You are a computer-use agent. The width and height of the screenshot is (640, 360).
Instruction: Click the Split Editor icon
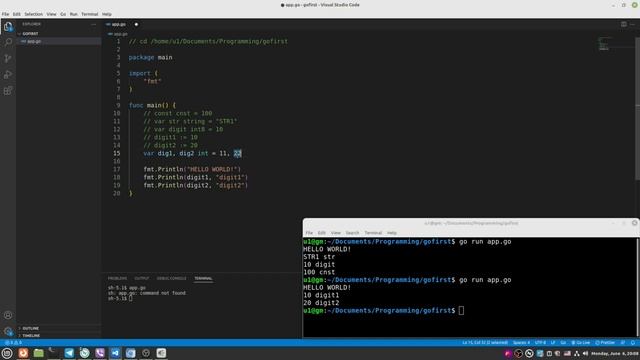coord(624,24)
